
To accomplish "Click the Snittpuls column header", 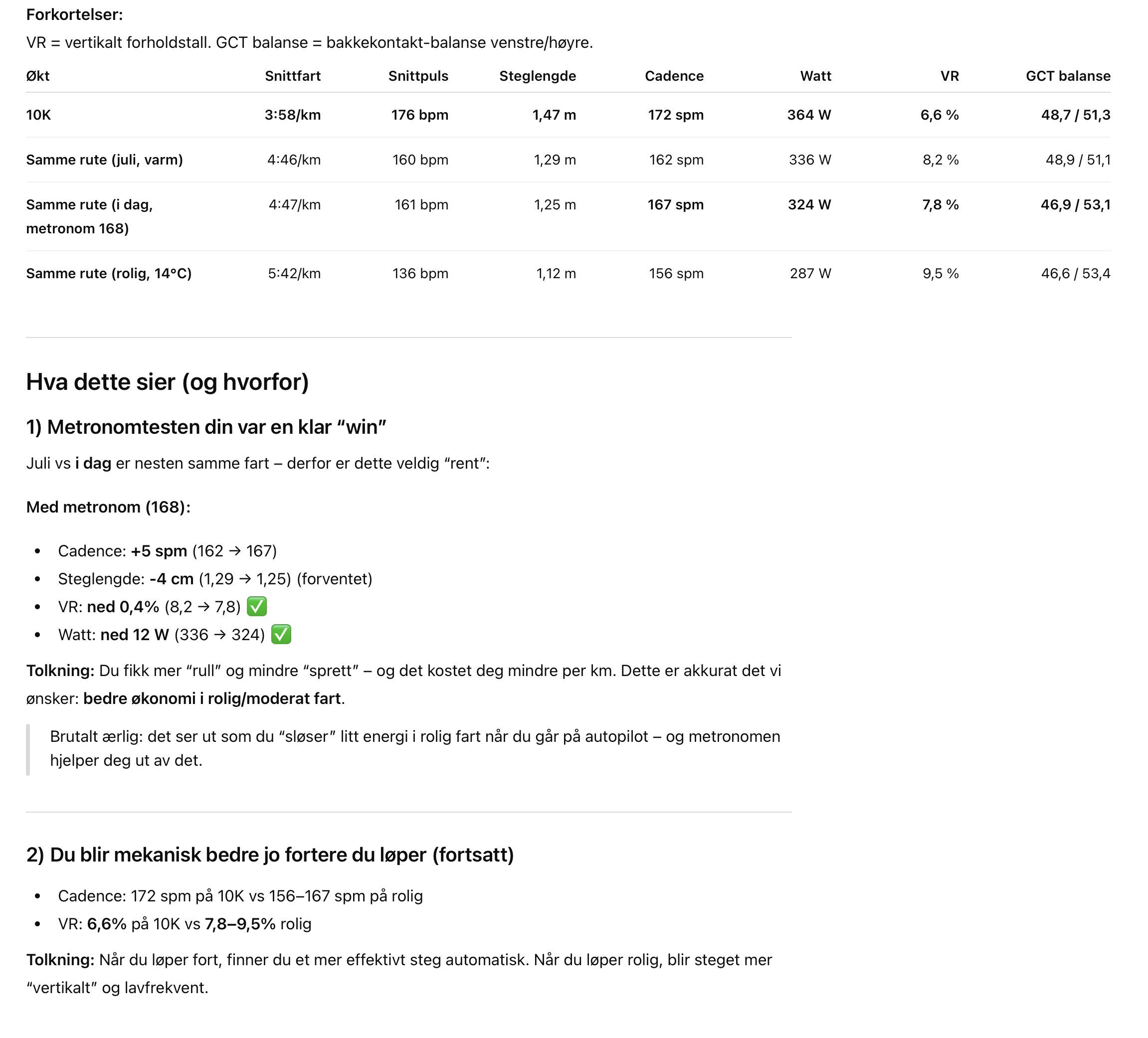I will point(418,76).
